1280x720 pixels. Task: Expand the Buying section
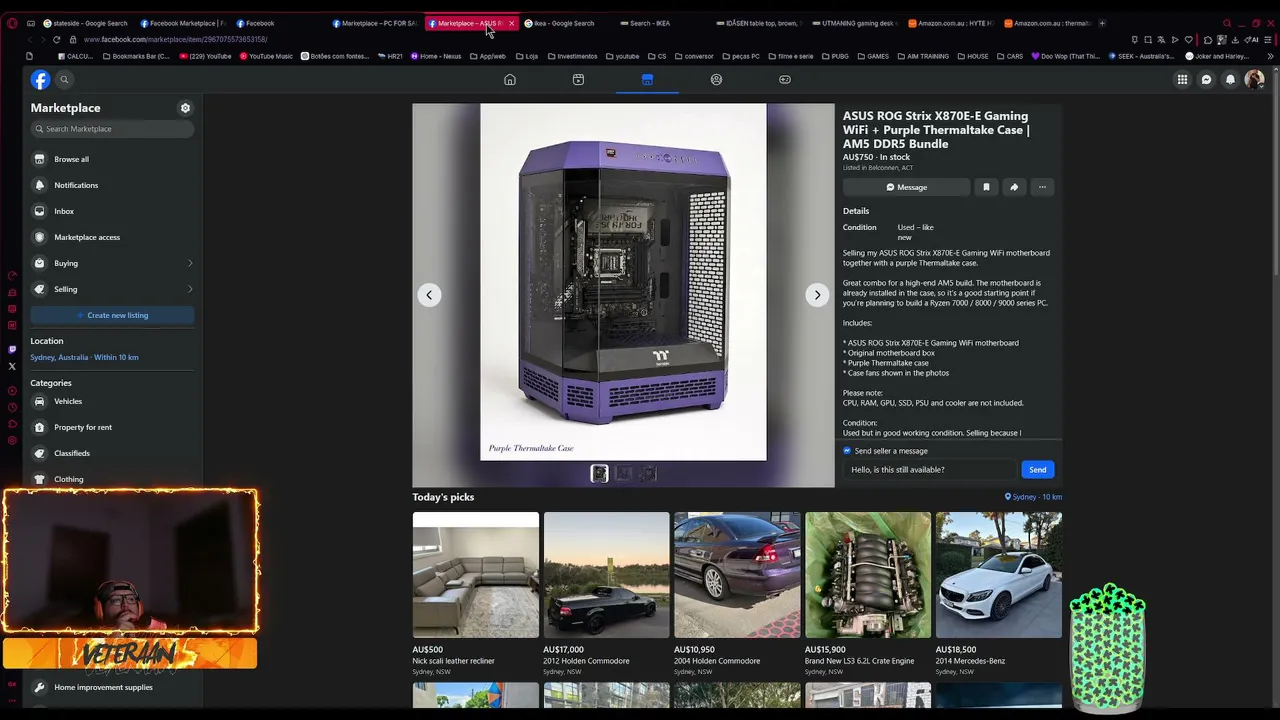(x=112, y=263)
